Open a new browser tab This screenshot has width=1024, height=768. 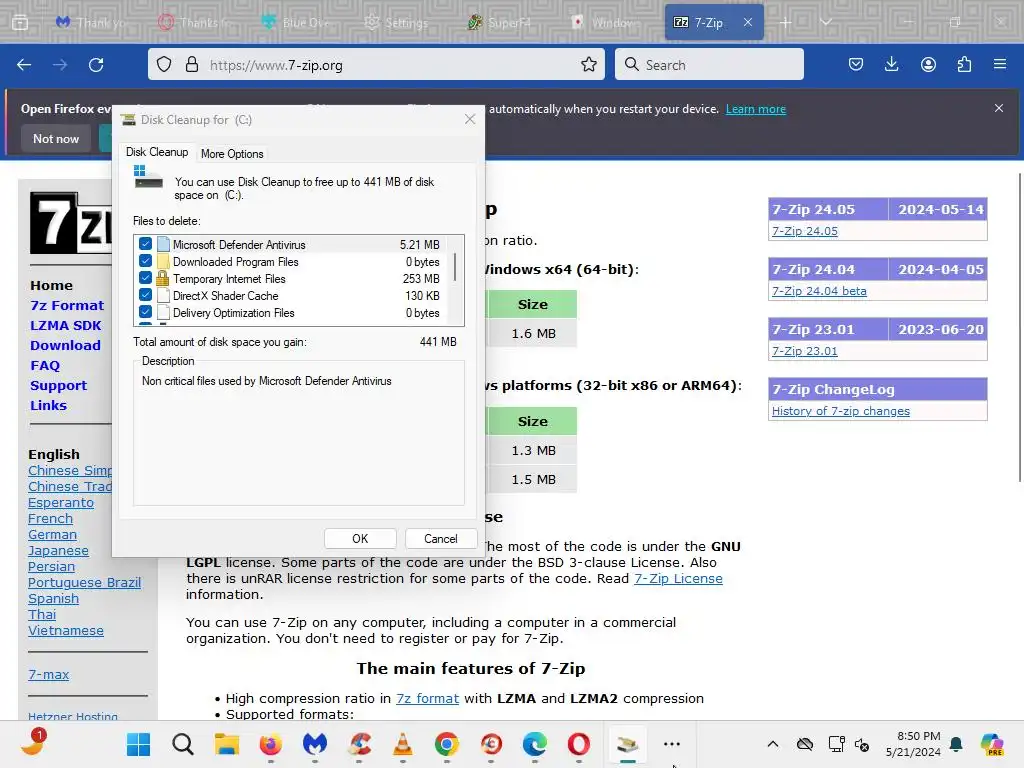click(x=786, y=23)
